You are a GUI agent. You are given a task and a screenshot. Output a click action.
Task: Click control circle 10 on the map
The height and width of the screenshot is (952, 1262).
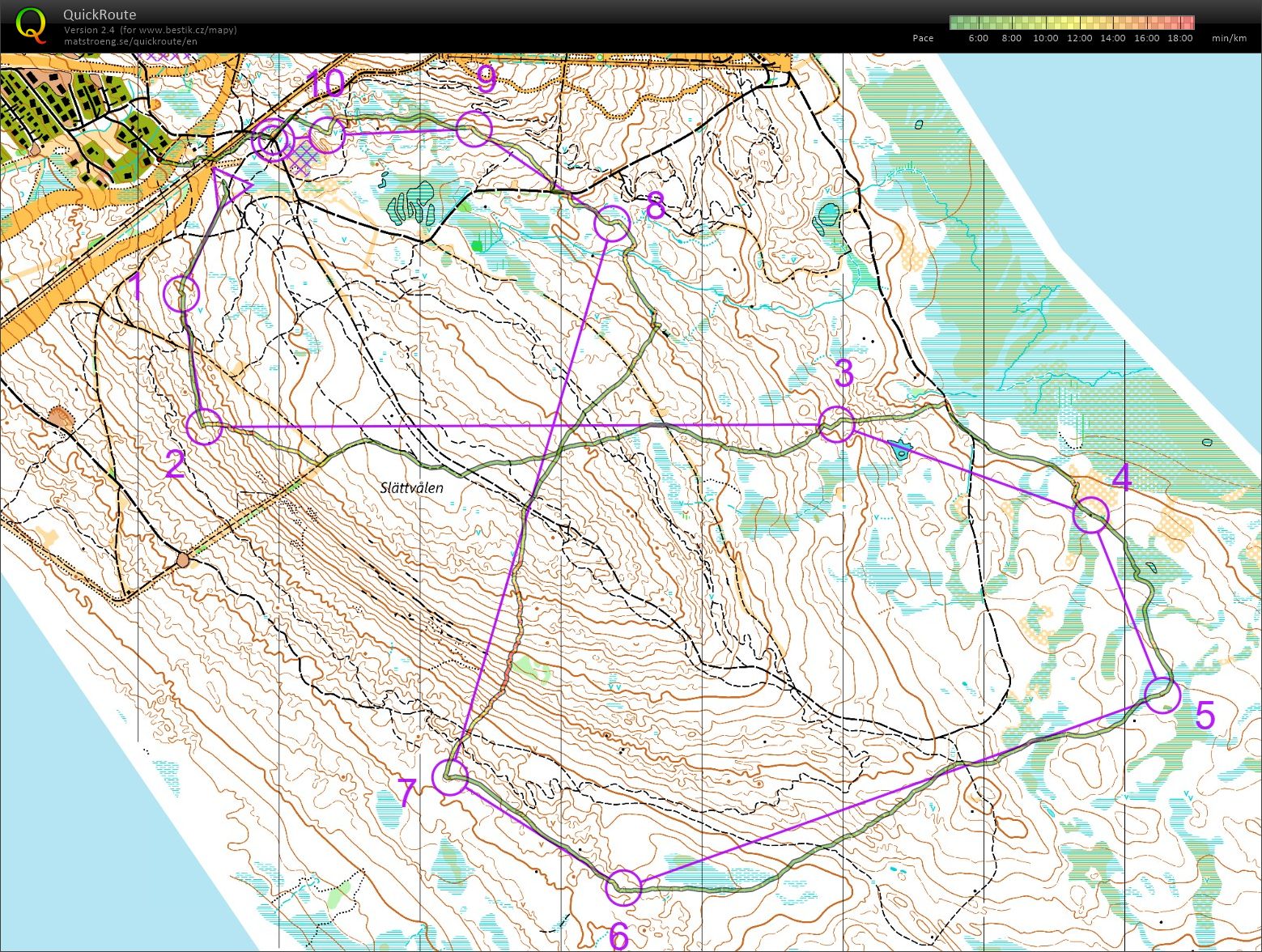coord(327,135)
